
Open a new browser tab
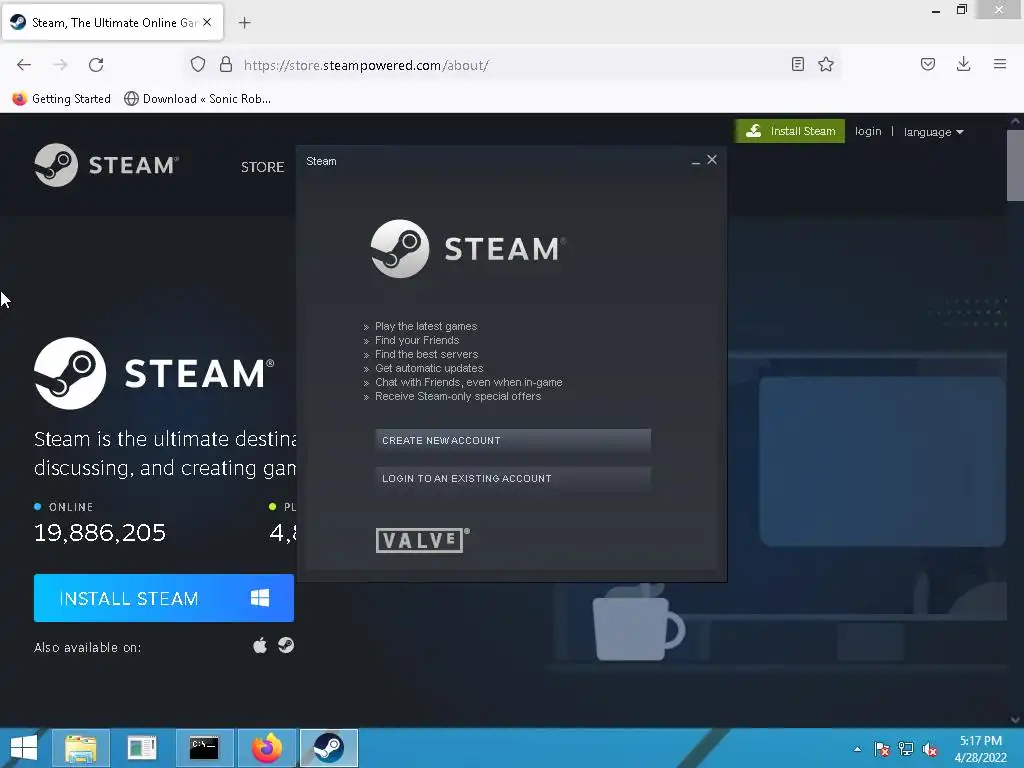tap(244, 23)
